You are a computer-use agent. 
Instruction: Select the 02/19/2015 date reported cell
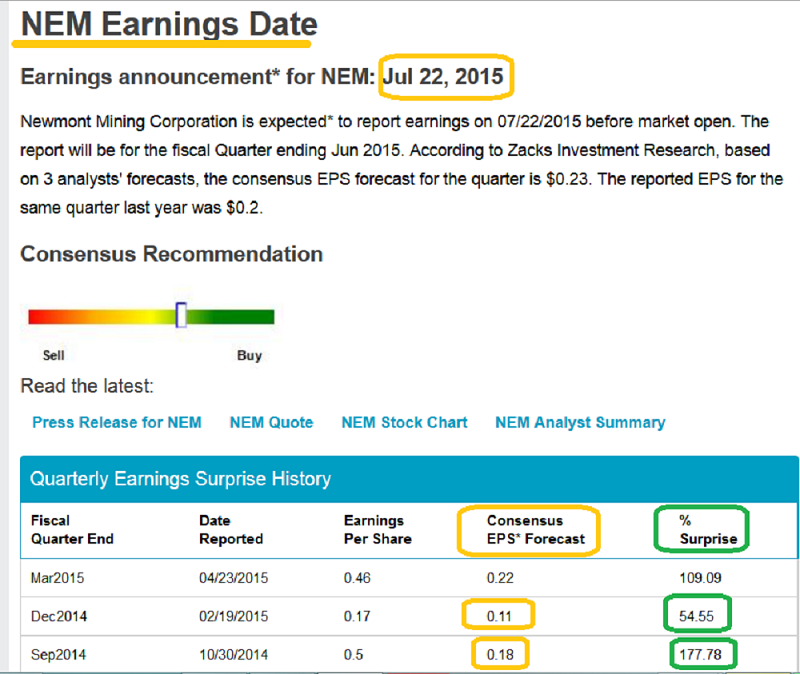(x=234, y=616)
